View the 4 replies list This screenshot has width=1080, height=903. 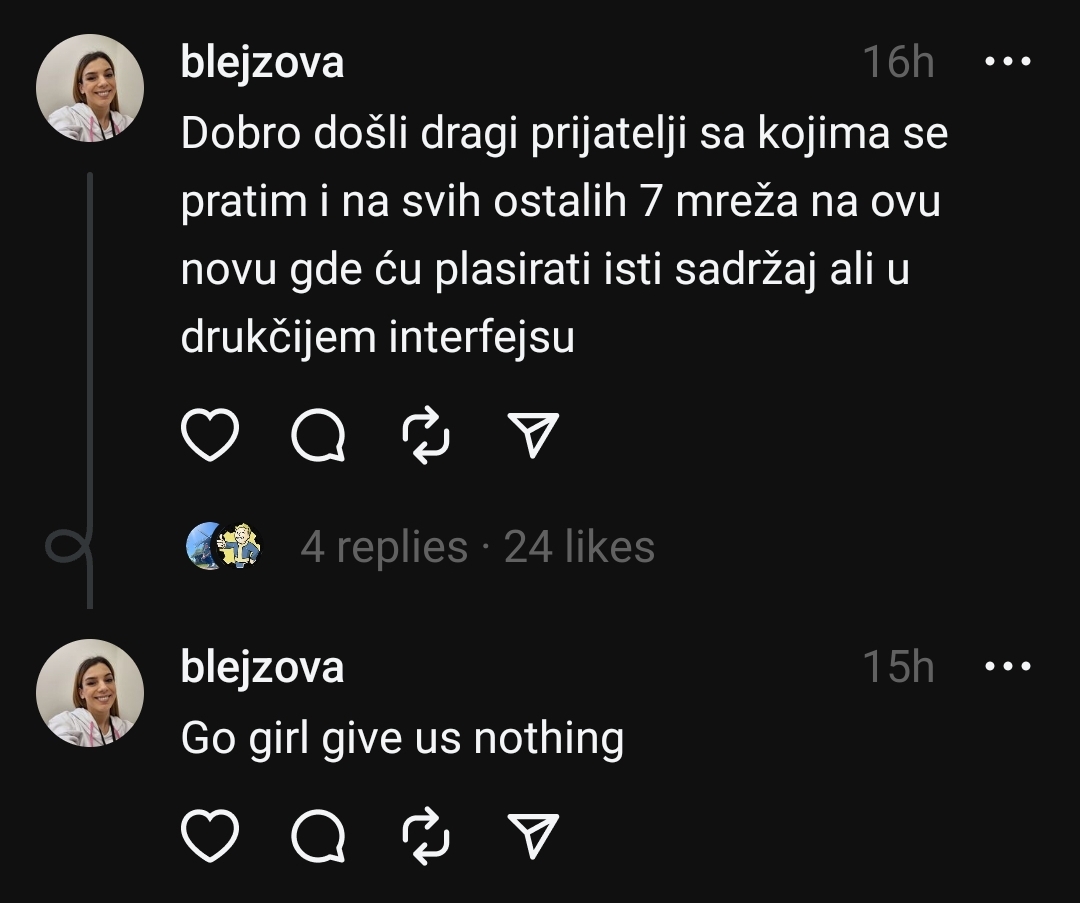(384, 547)
